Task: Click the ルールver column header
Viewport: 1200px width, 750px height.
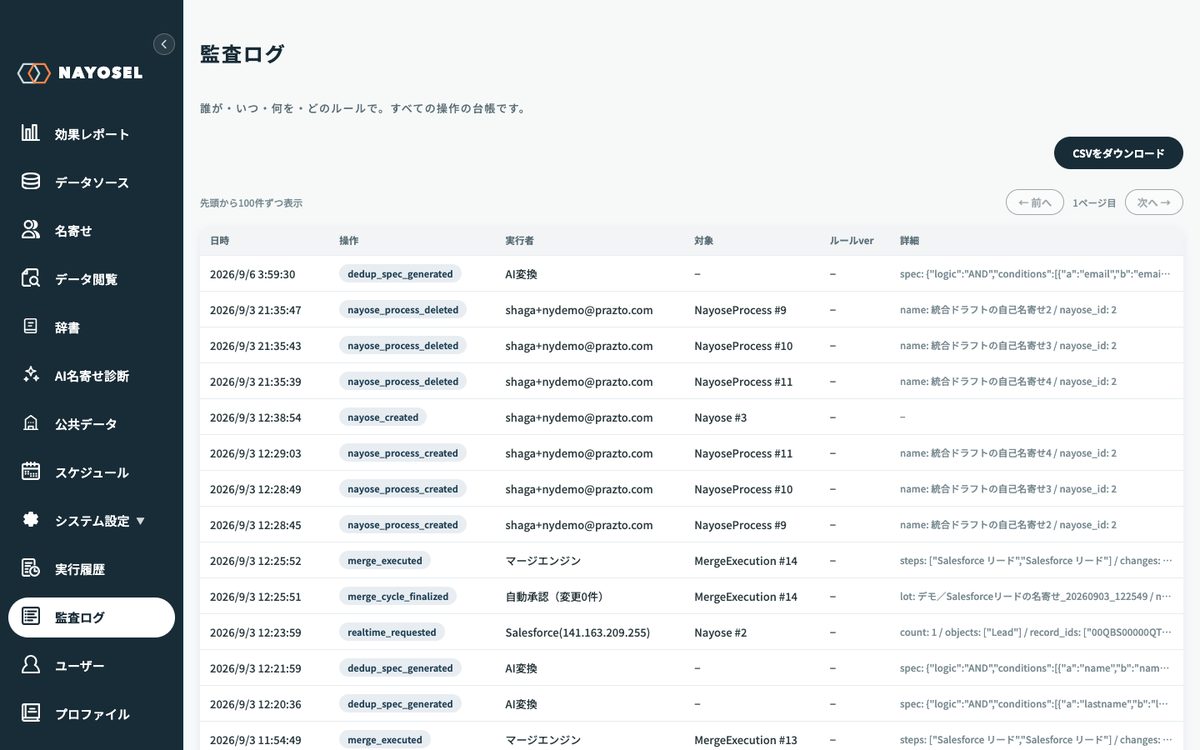Action: coord(852,241)
